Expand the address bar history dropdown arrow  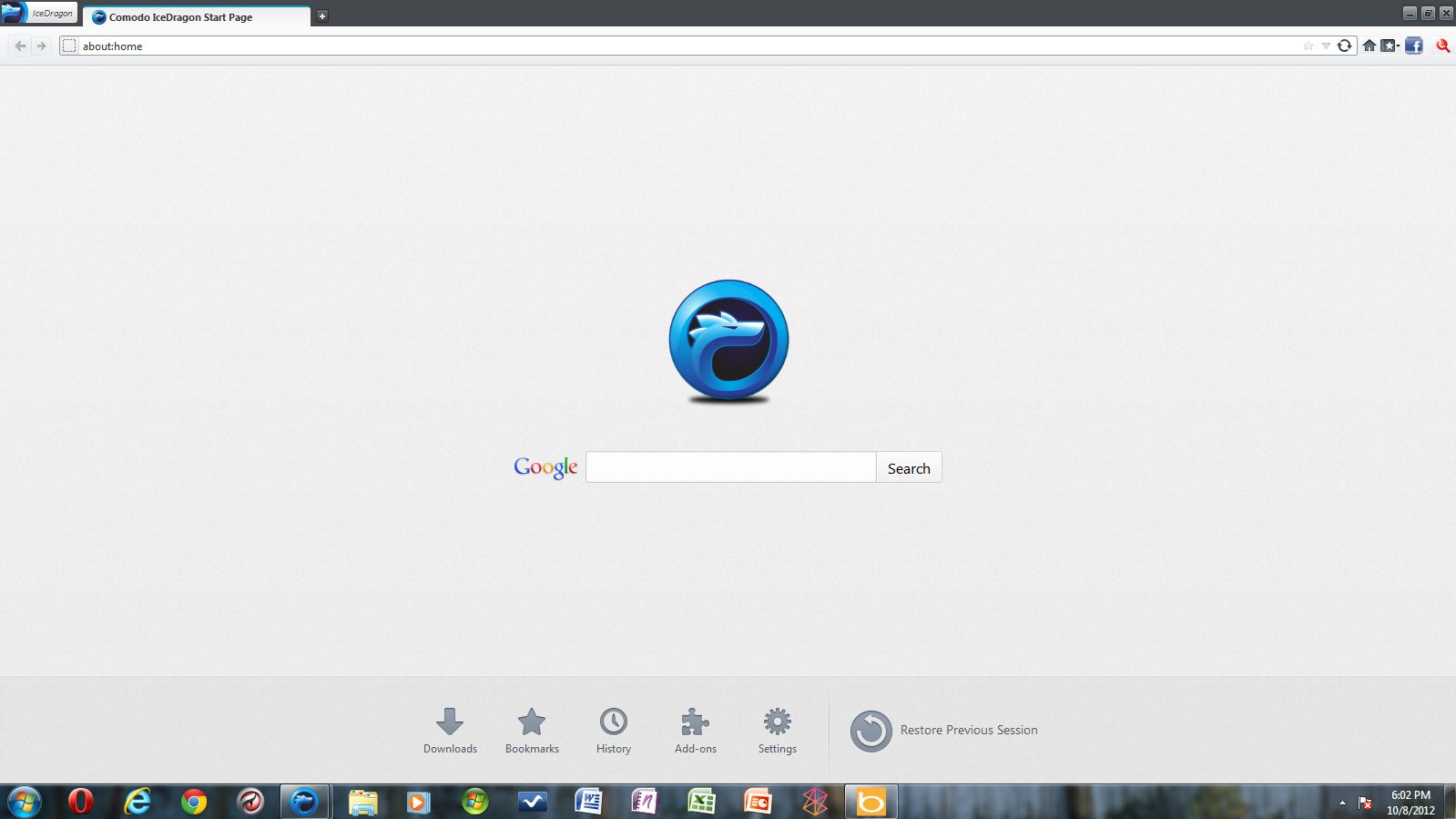tap(1326, 46)
